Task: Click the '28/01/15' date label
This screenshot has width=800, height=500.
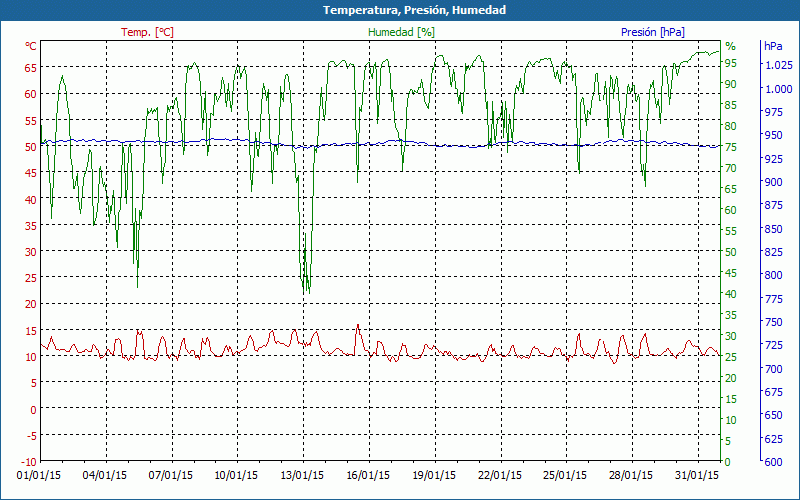Action: coord(631,476)
